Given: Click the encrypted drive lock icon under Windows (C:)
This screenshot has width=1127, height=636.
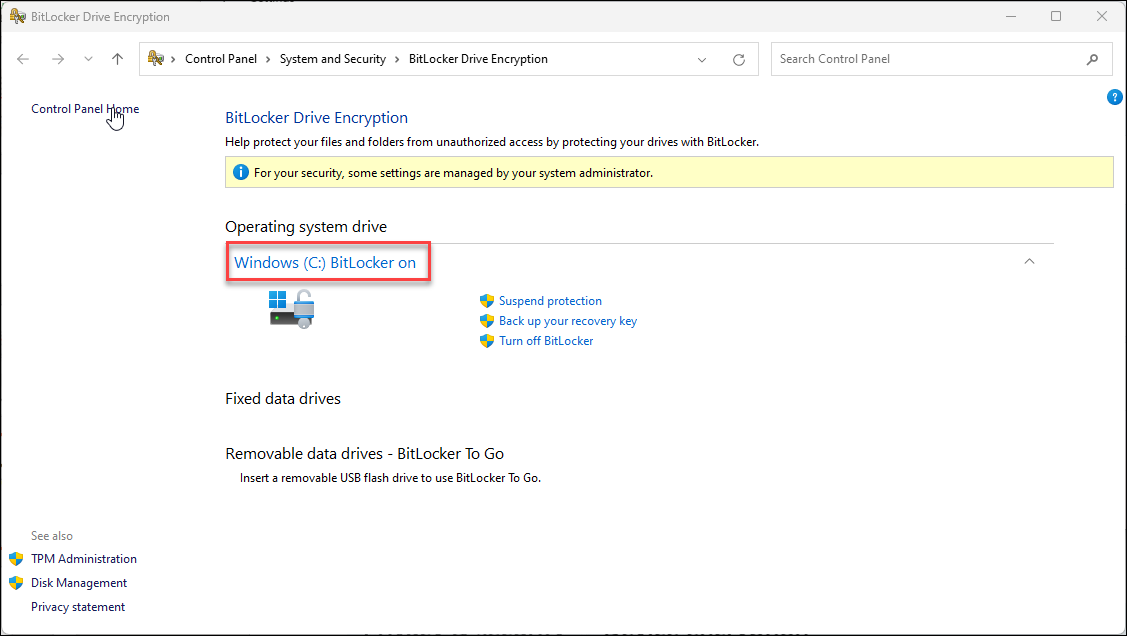Looking at the screenshot, I should coord(292,308).
